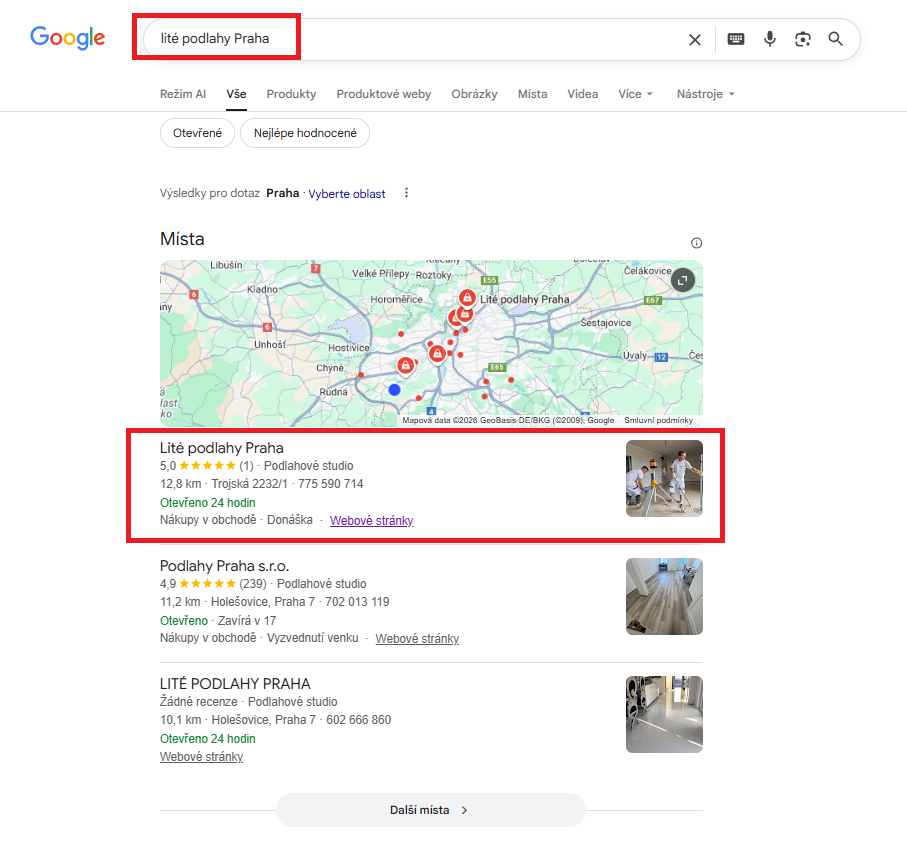Click the magnifying glass search icon
Viewport: 907px width, 850px height.
(x=835, y=39)
